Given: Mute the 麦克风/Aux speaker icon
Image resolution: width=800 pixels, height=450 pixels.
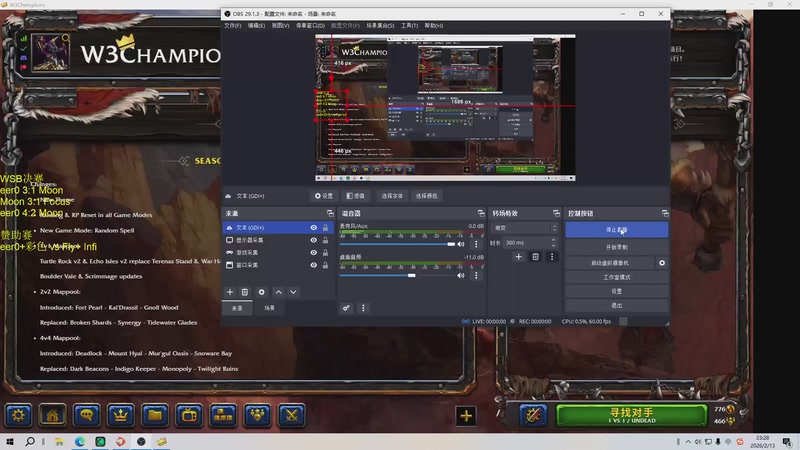Looking at the screenshot, I should pos(461,244).
